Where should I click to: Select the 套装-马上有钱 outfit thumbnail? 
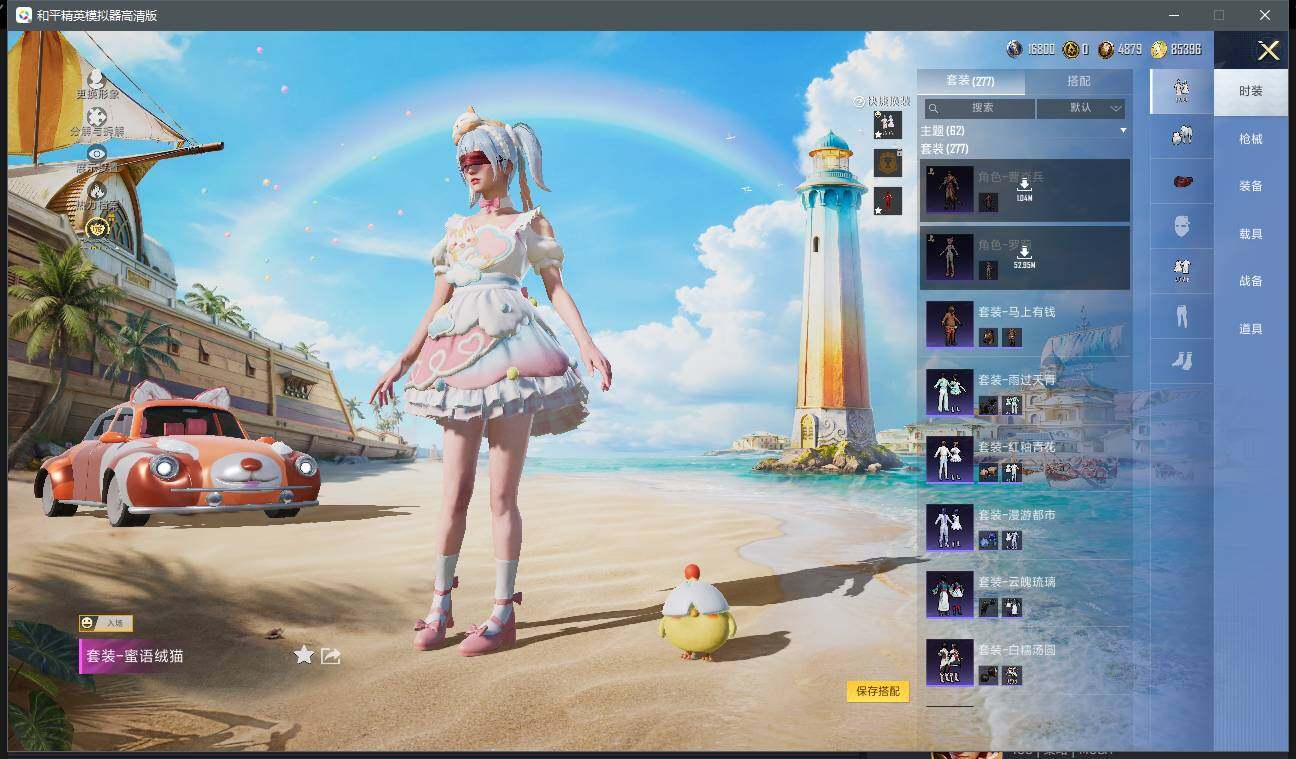949,324
